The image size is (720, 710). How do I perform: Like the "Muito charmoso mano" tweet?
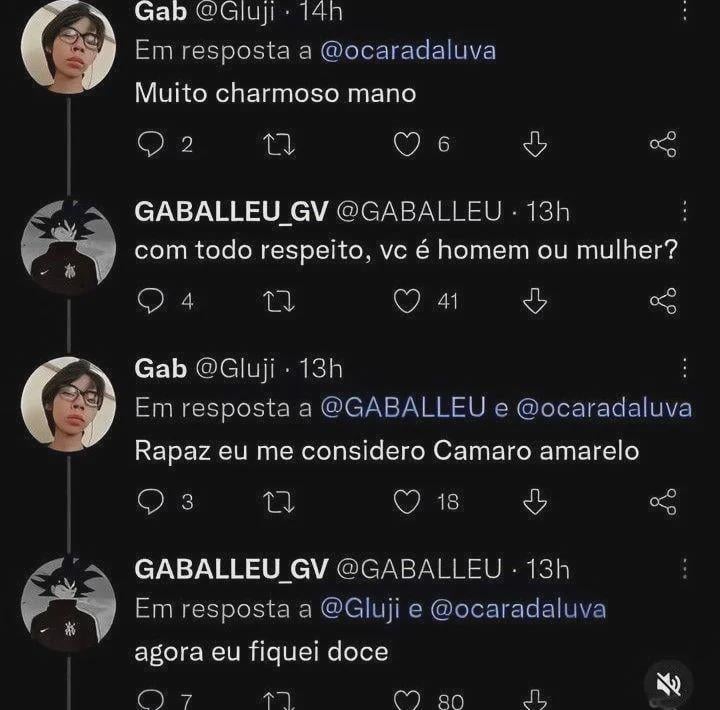(x=406, y=146)
